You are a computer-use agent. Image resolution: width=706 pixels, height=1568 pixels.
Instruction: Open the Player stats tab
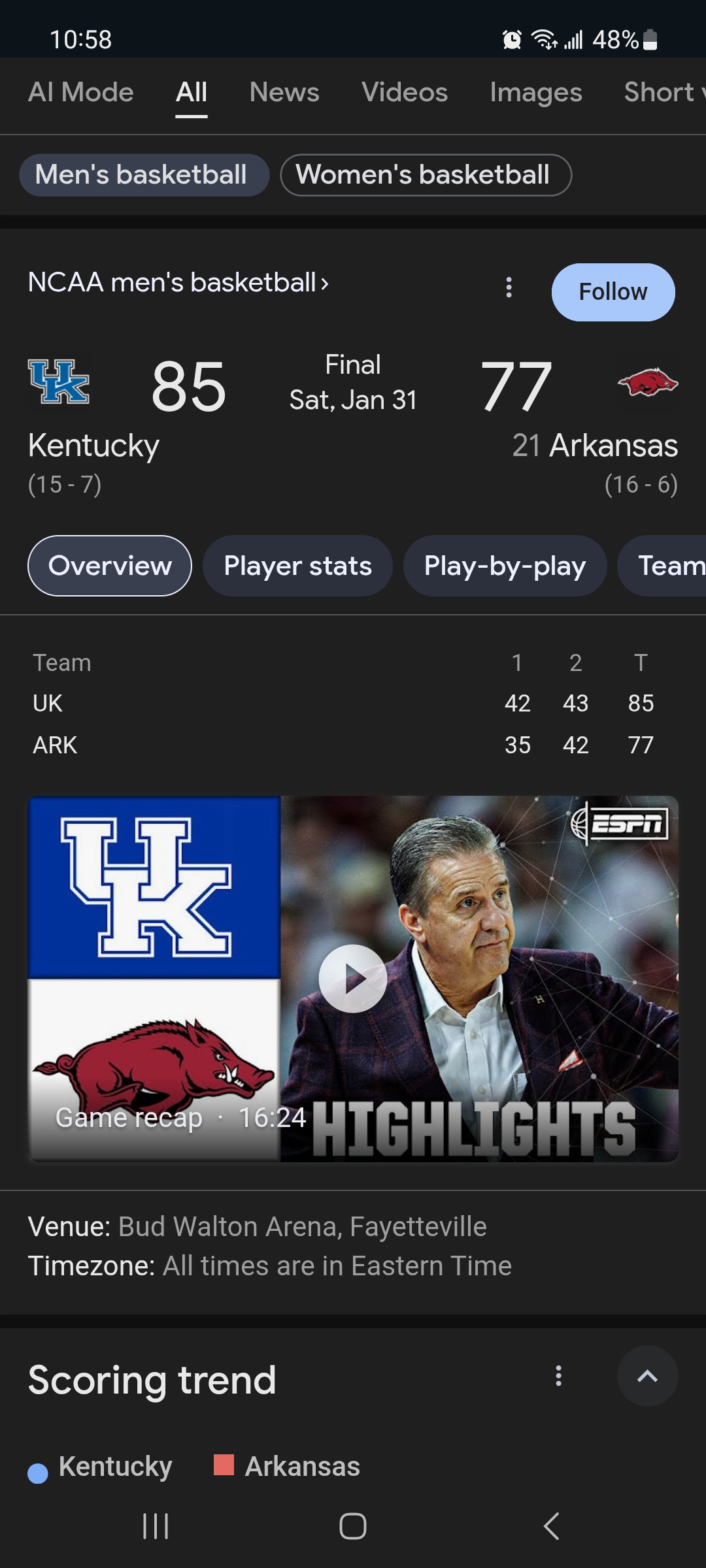tap(297, 566)
